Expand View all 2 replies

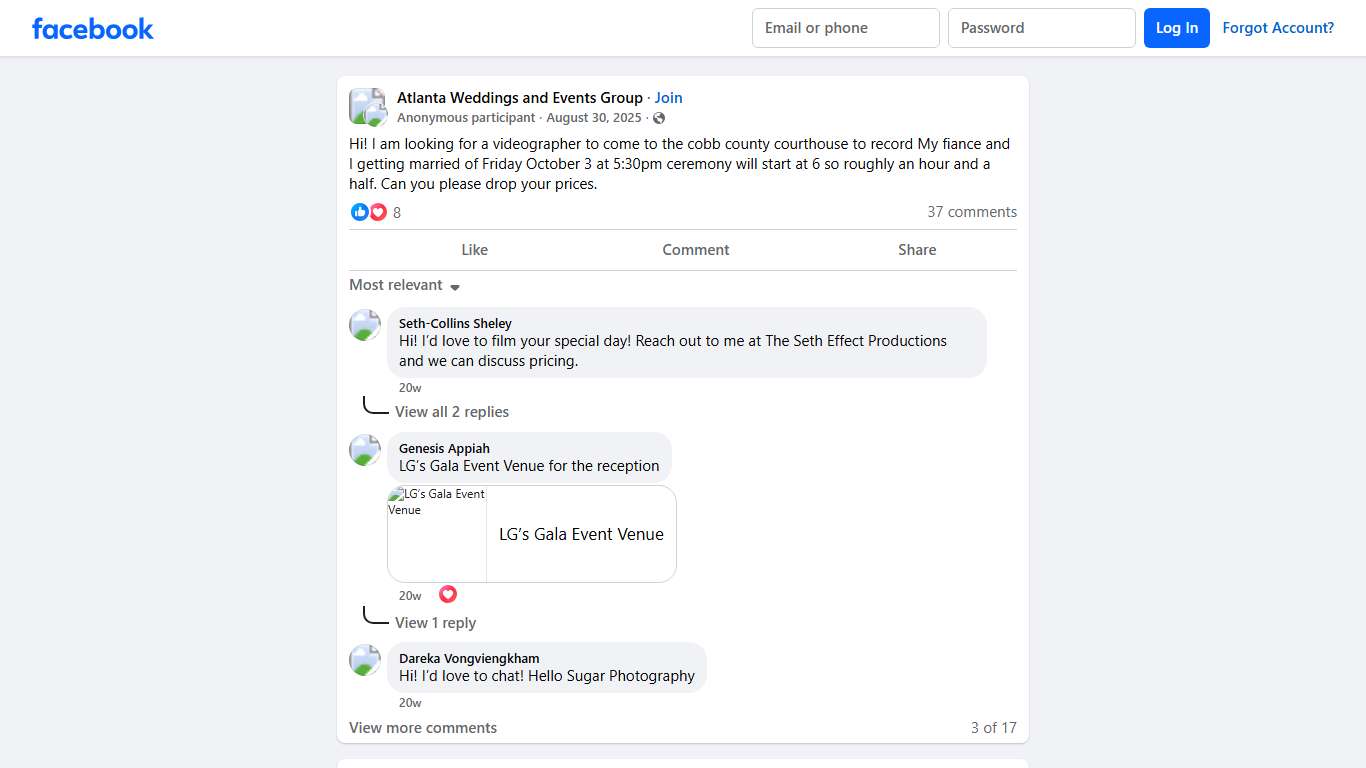(452, 412)
